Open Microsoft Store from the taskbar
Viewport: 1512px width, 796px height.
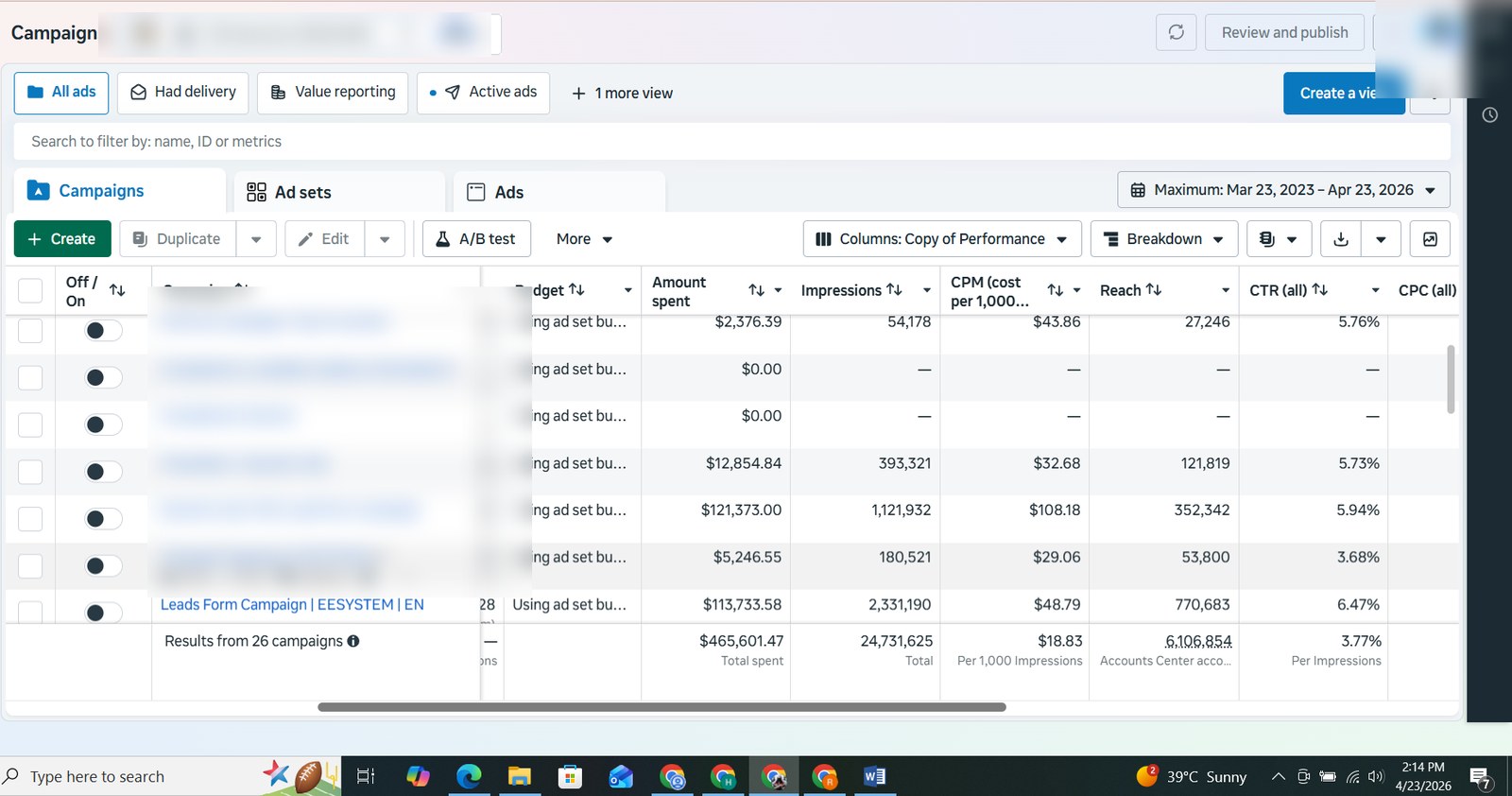(570, 776)
